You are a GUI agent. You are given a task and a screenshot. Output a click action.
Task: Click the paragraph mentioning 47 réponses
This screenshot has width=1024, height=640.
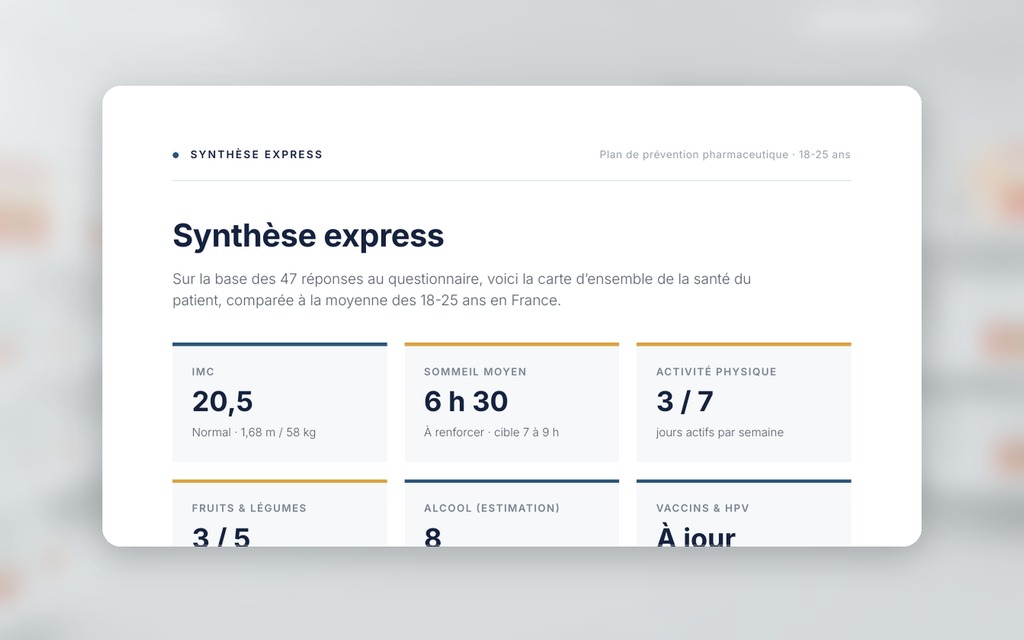point(462,289)
